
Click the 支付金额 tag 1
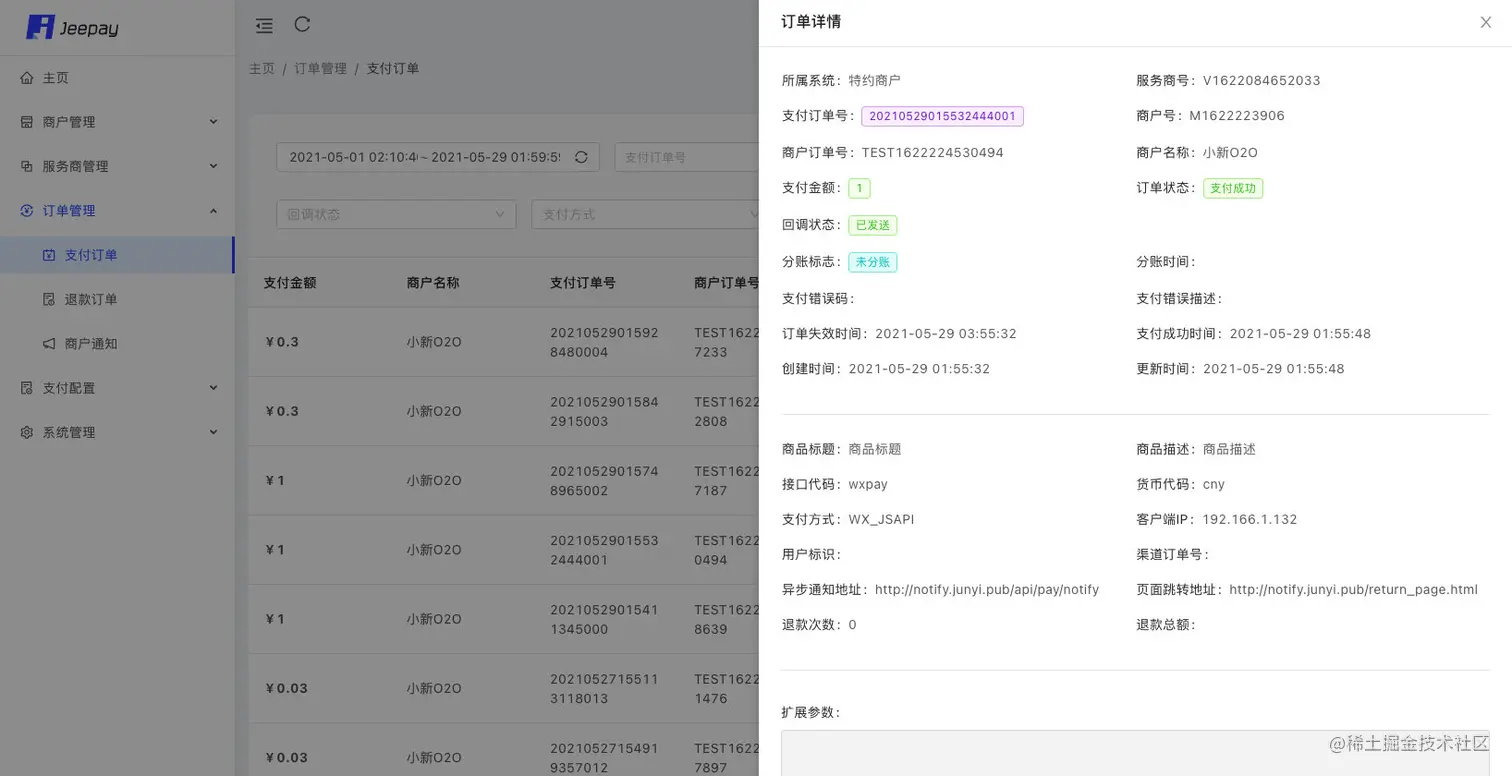(x=859, y=188)
